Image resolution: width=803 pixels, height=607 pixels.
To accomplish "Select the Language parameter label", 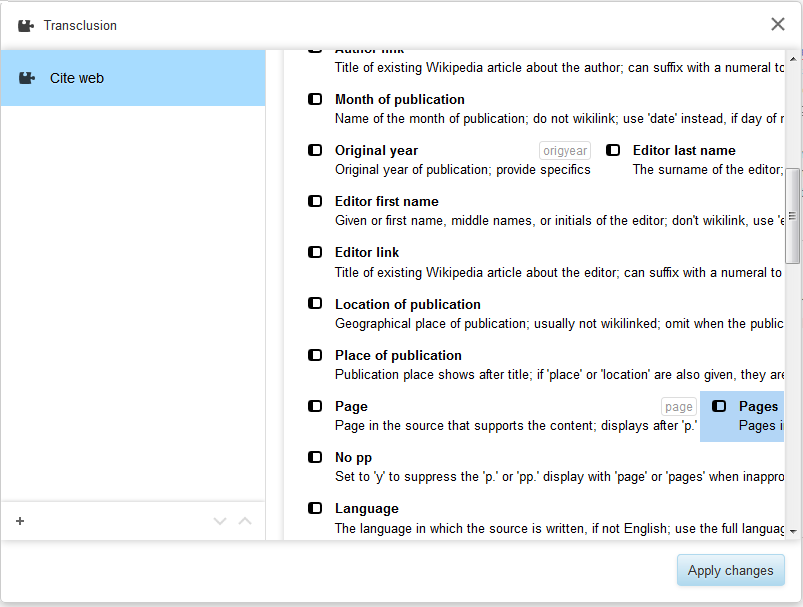I will (x=367, y=509).
